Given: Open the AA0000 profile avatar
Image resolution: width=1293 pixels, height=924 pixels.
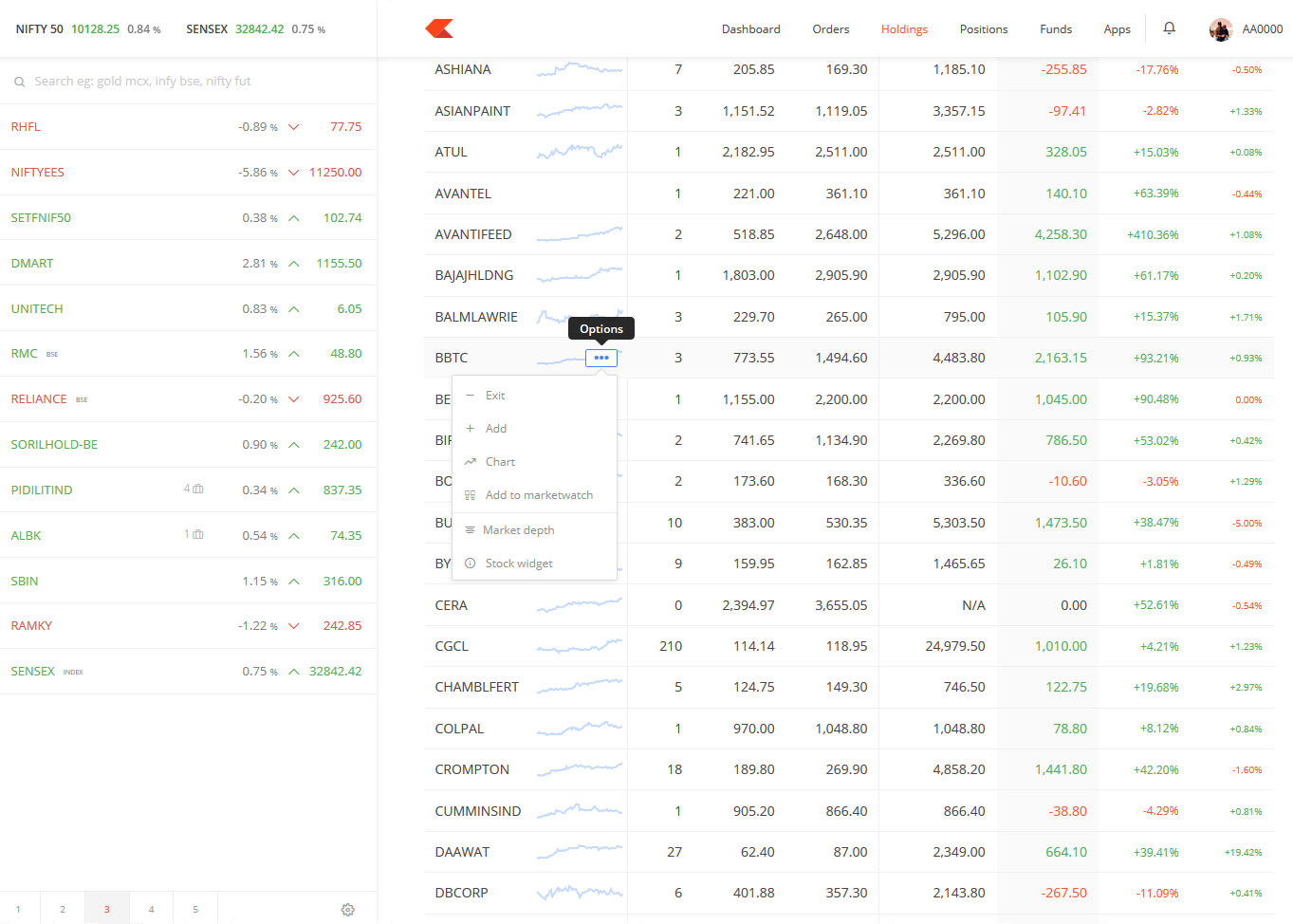Looking at the screenshot, I should point(1220,29).
